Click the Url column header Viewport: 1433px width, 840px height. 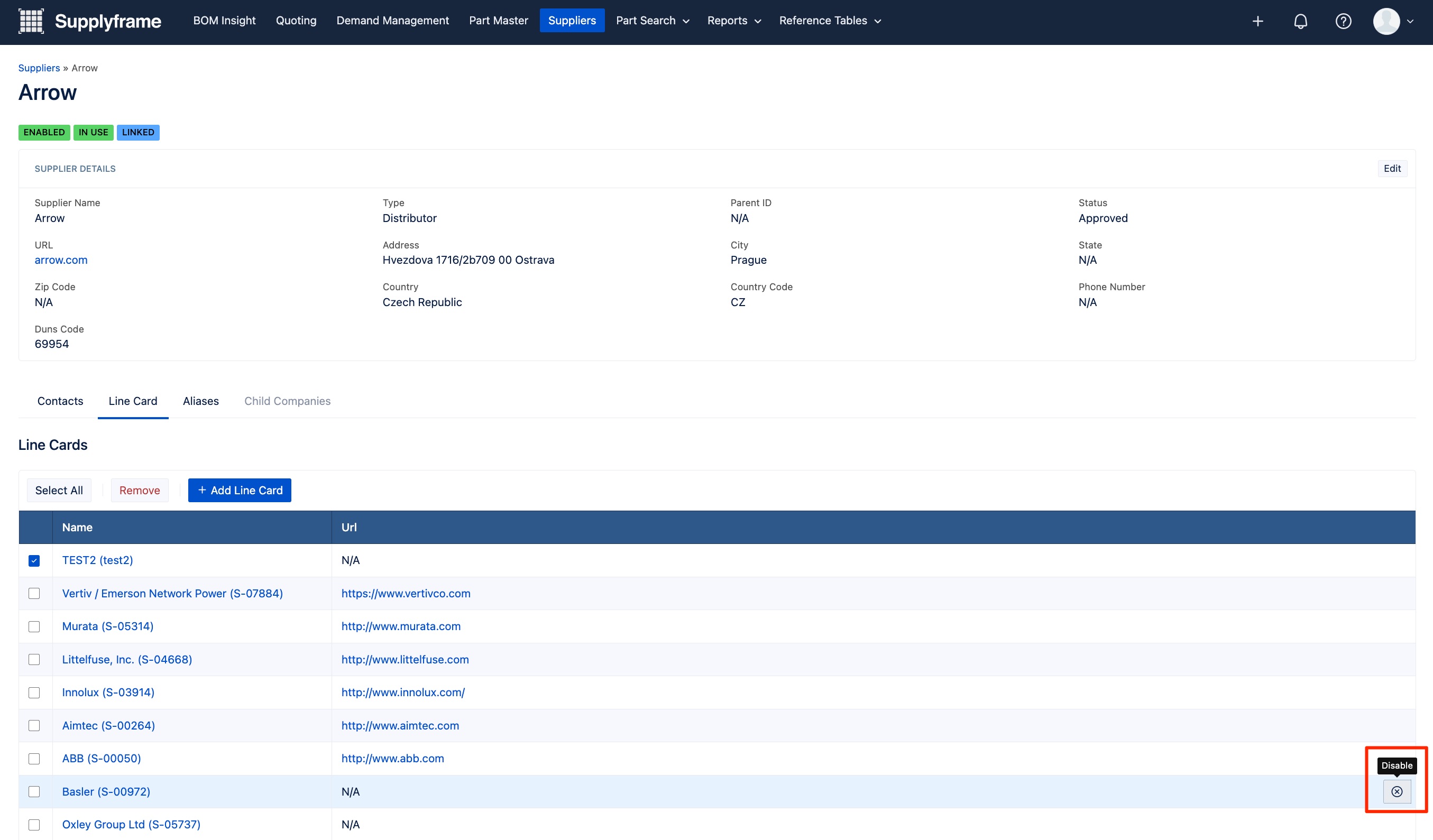pyautogui.click(x=874, y=527)
